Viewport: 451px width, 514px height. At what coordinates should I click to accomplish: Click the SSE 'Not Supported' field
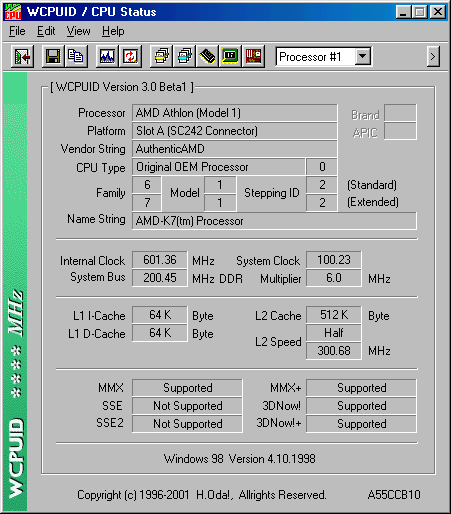(187, 406)
